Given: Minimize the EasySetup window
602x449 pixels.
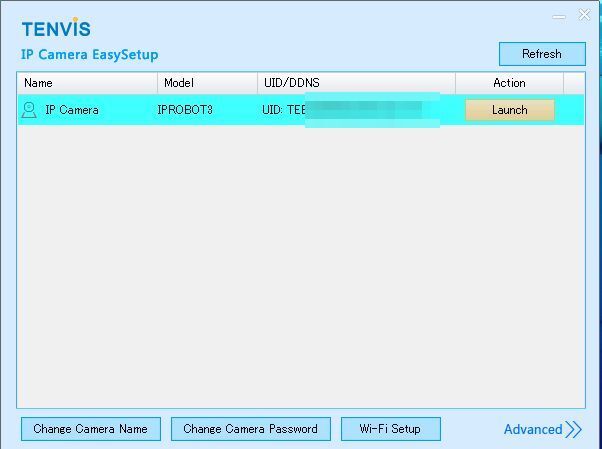Looking at the screenshot, I should [559, 17].
